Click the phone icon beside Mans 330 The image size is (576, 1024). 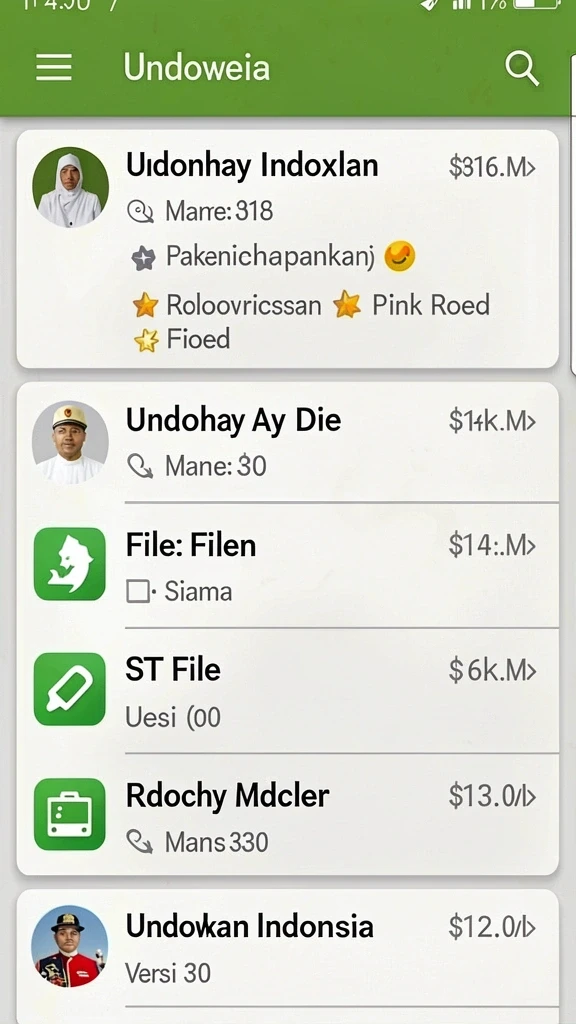tap(140, 842)
